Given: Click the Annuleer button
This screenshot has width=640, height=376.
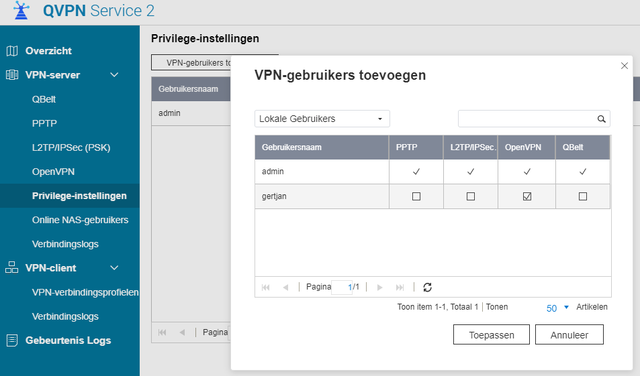Looking at the screenshot, I should pyautogui.click(x=569, y=335).
